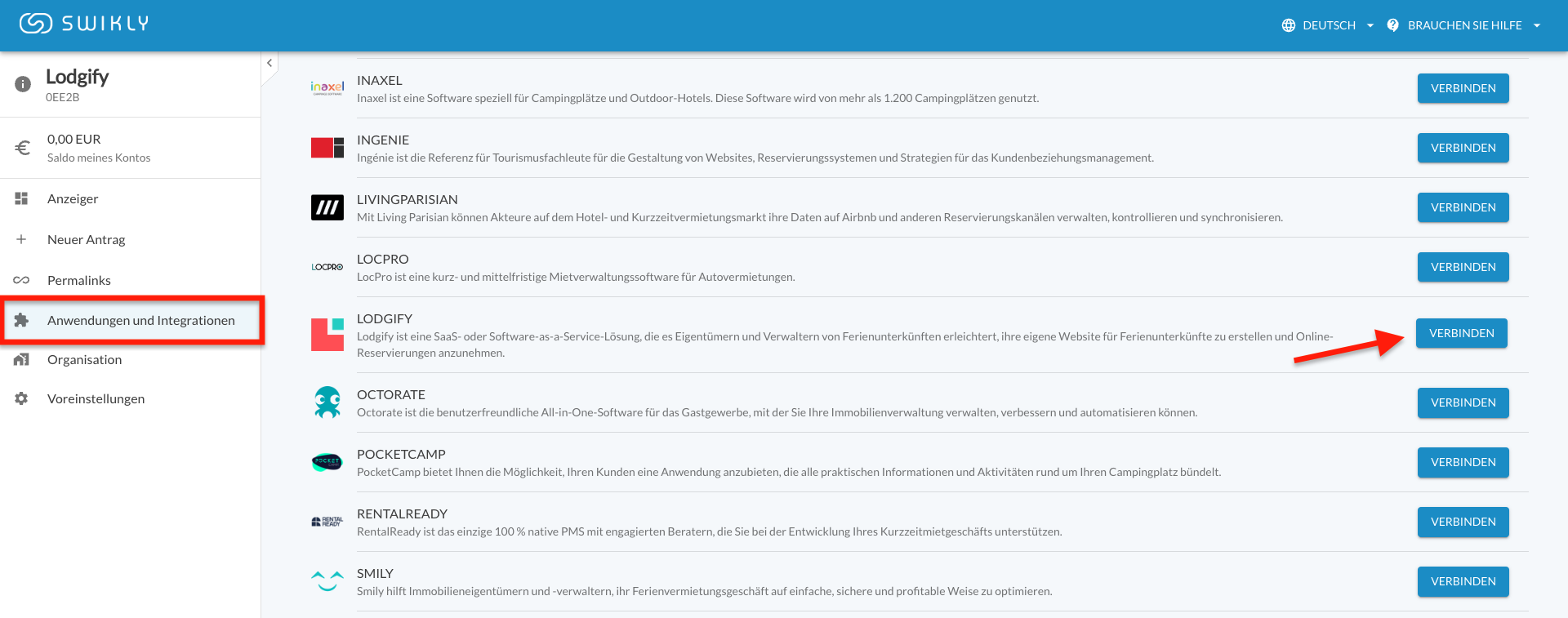Click the Saldo meines Kontos label
This screenshot has width=1568, height=618.
point(99,158)
